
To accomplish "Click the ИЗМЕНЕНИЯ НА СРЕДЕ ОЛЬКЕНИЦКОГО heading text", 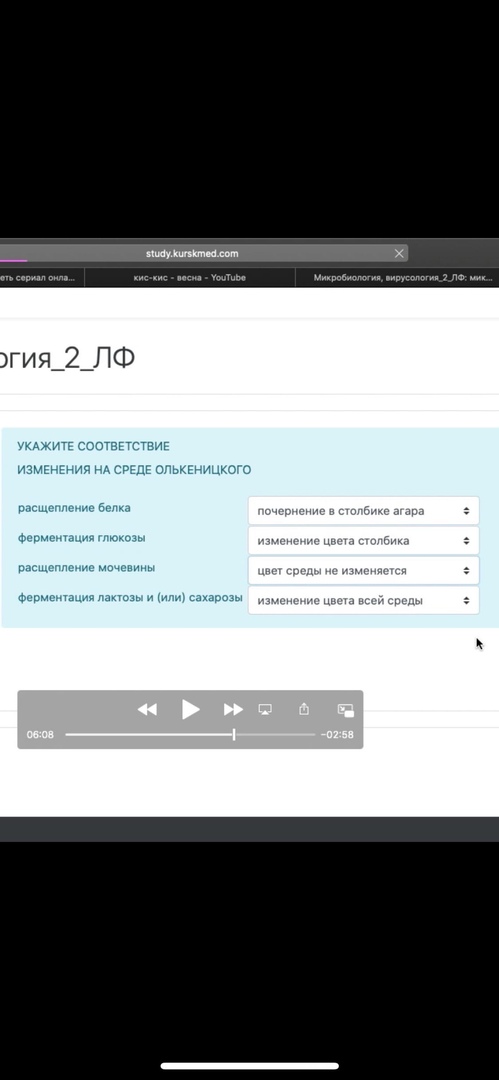I will click(x=134, y=470).
